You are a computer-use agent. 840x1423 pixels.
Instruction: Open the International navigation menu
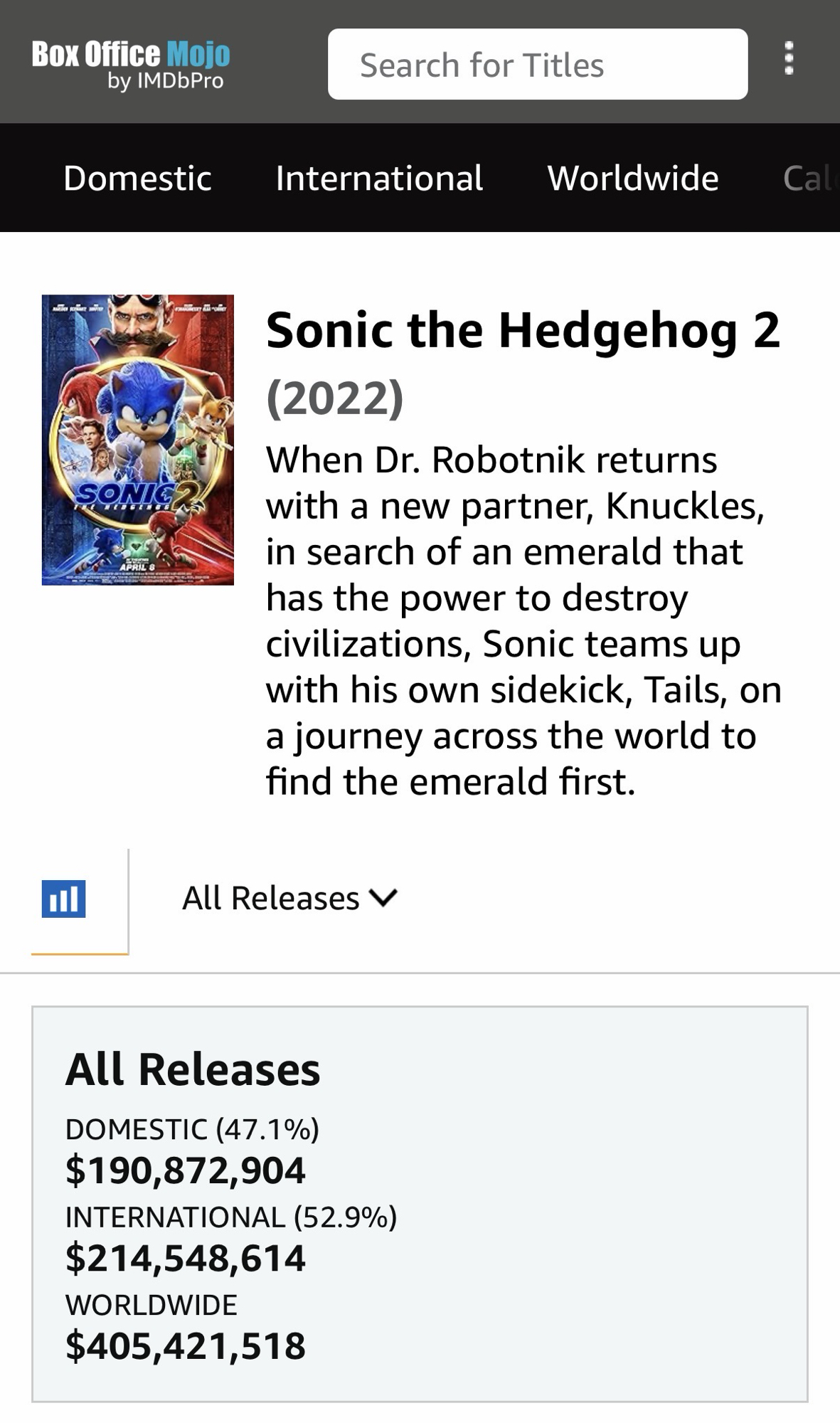coord(379,178)
